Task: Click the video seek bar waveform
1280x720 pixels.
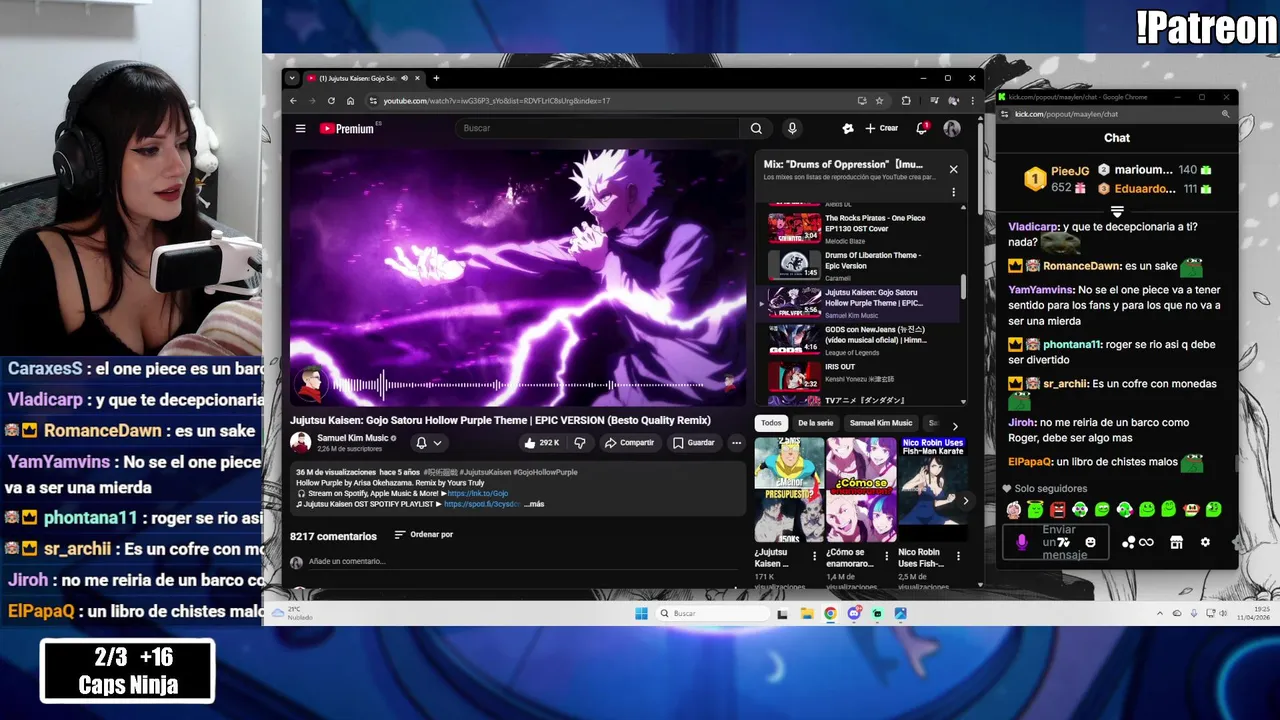Action: (x=520, y=384)
